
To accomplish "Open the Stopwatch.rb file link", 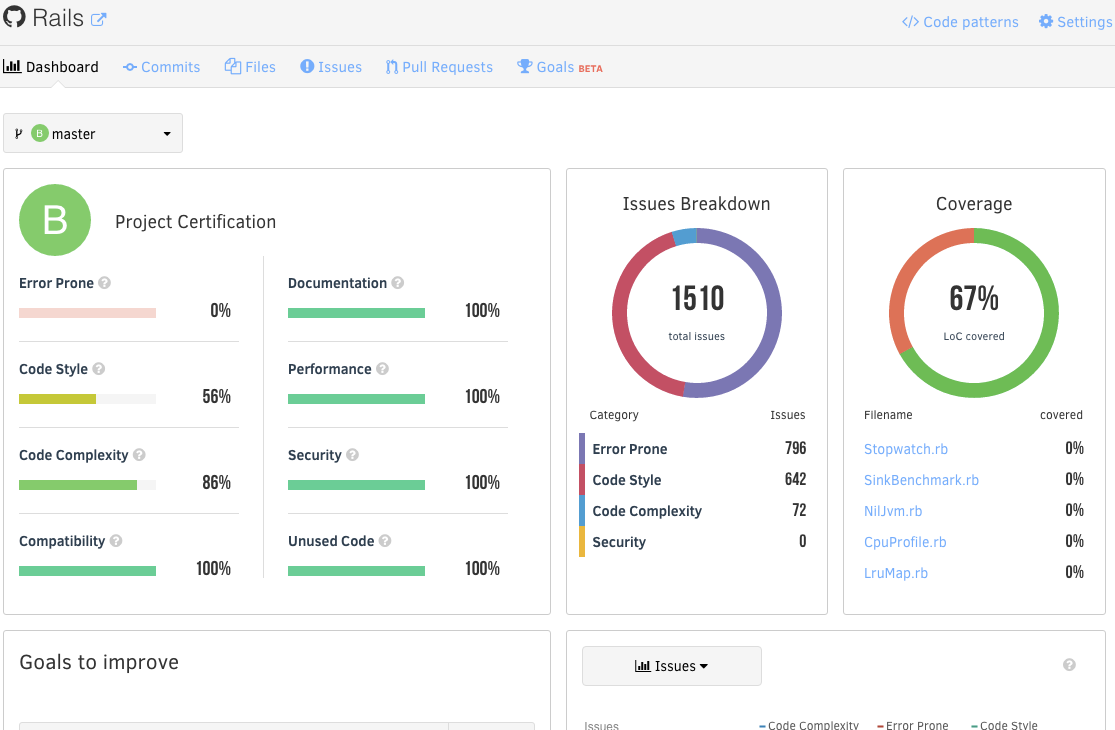I will [906, 449].
